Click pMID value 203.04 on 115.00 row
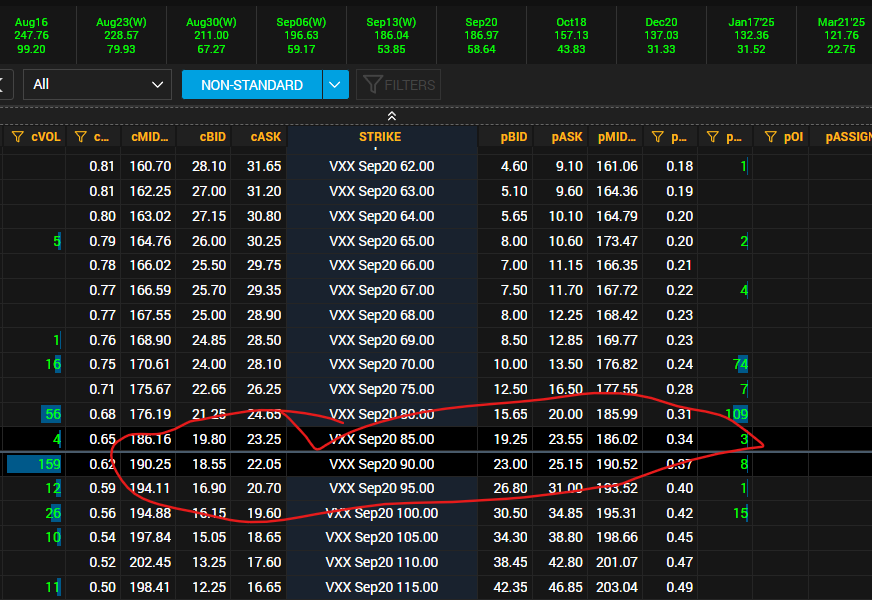 tap(617, 587)
